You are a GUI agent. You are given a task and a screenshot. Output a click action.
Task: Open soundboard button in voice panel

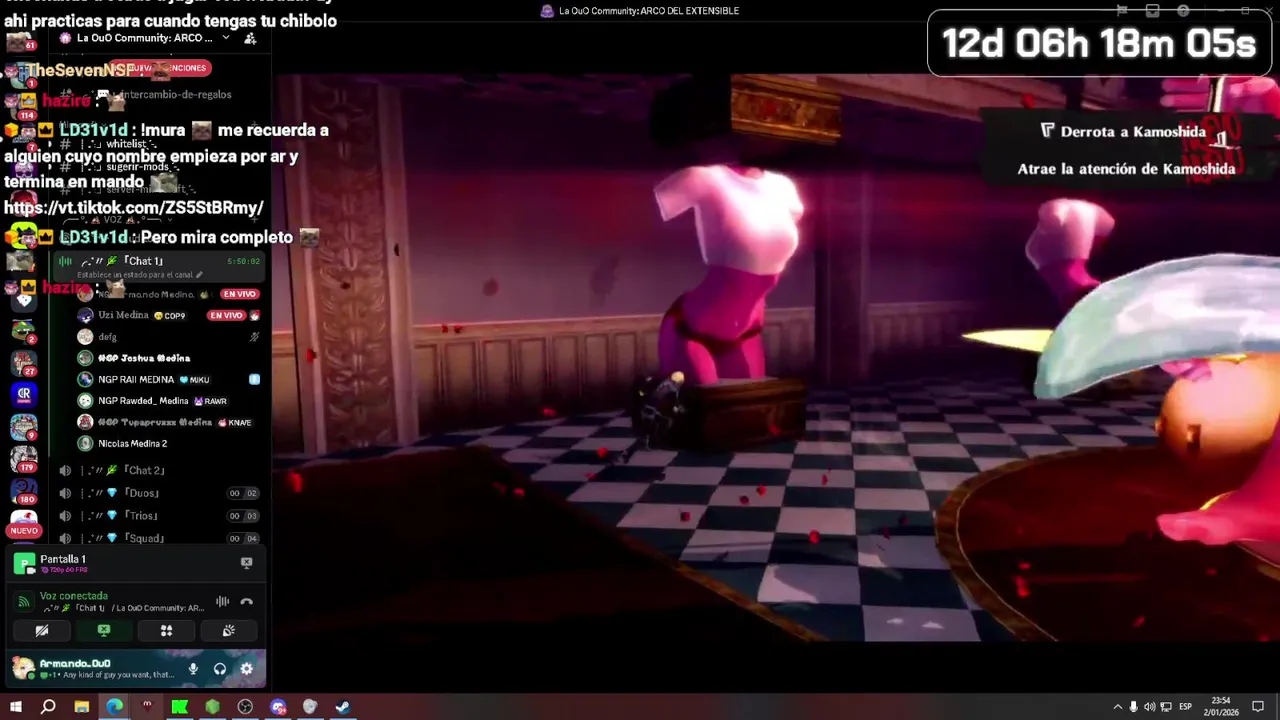[228, 631]
